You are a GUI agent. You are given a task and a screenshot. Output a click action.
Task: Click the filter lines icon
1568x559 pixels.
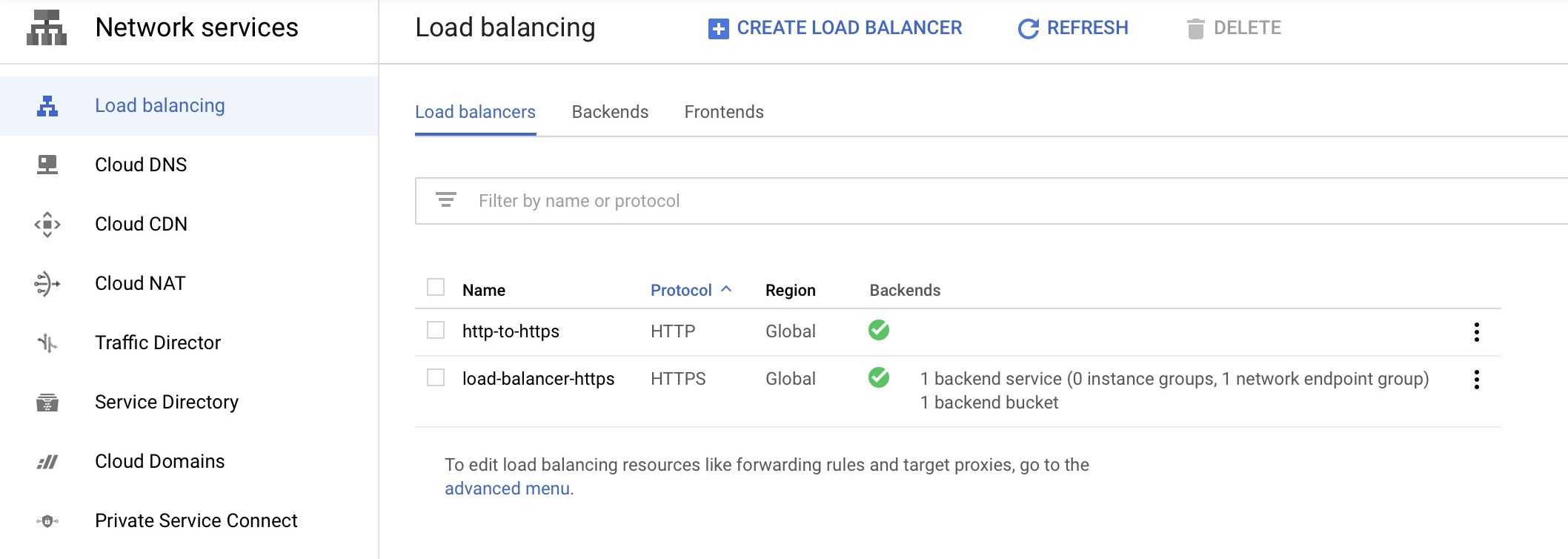pos(445,199)
